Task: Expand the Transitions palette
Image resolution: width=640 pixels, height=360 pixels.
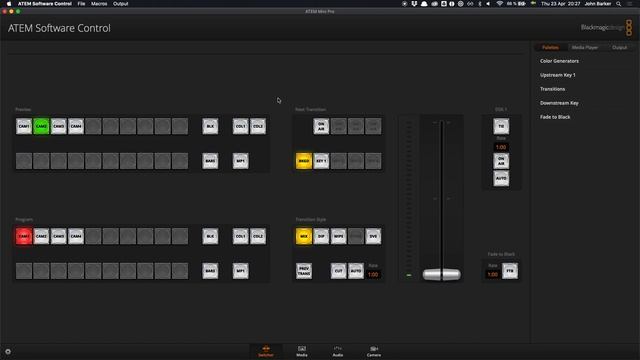Action: [552, 89]
